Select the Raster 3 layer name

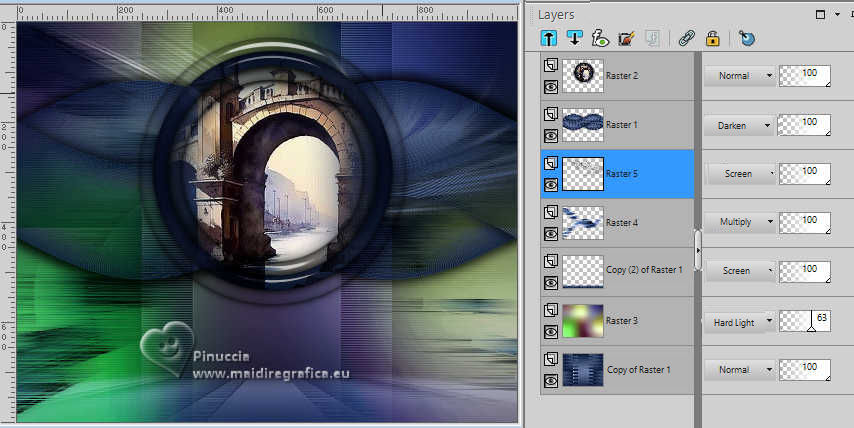click(x=622, y=321)
